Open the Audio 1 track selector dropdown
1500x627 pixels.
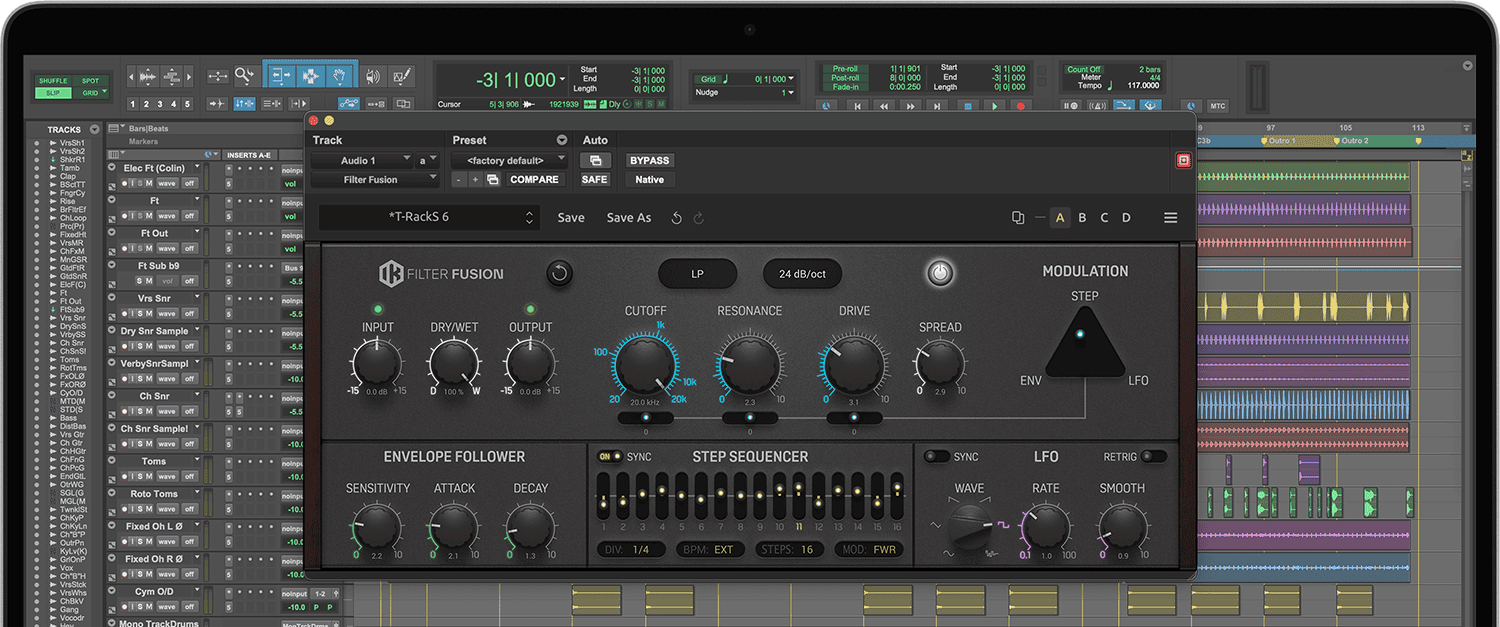[x=362, y=160]
